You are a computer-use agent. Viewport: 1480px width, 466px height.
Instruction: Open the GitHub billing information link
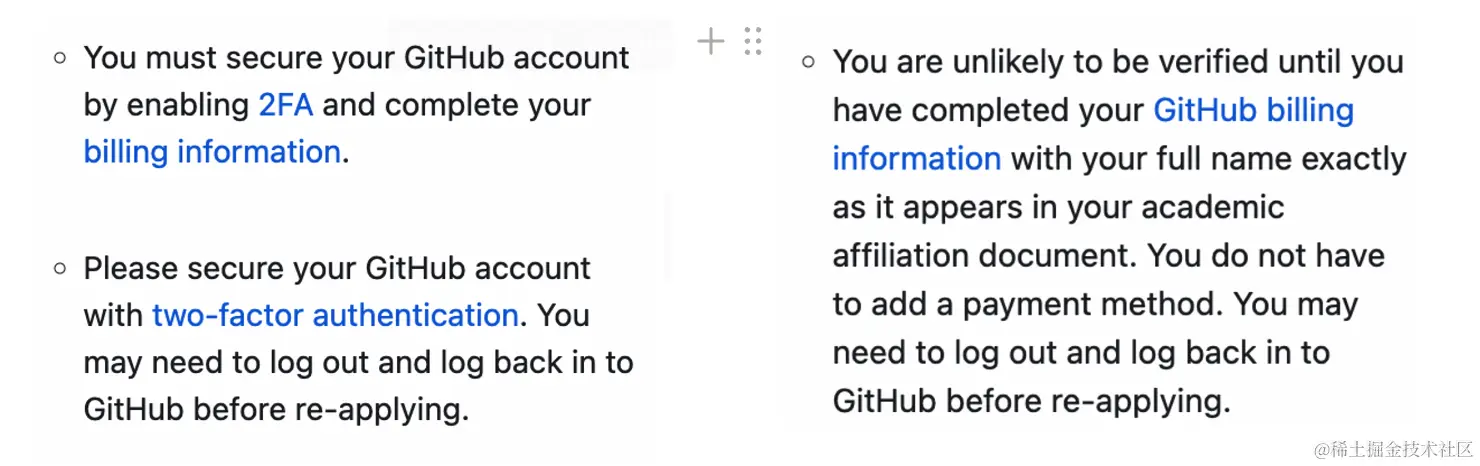point(1253,110)
